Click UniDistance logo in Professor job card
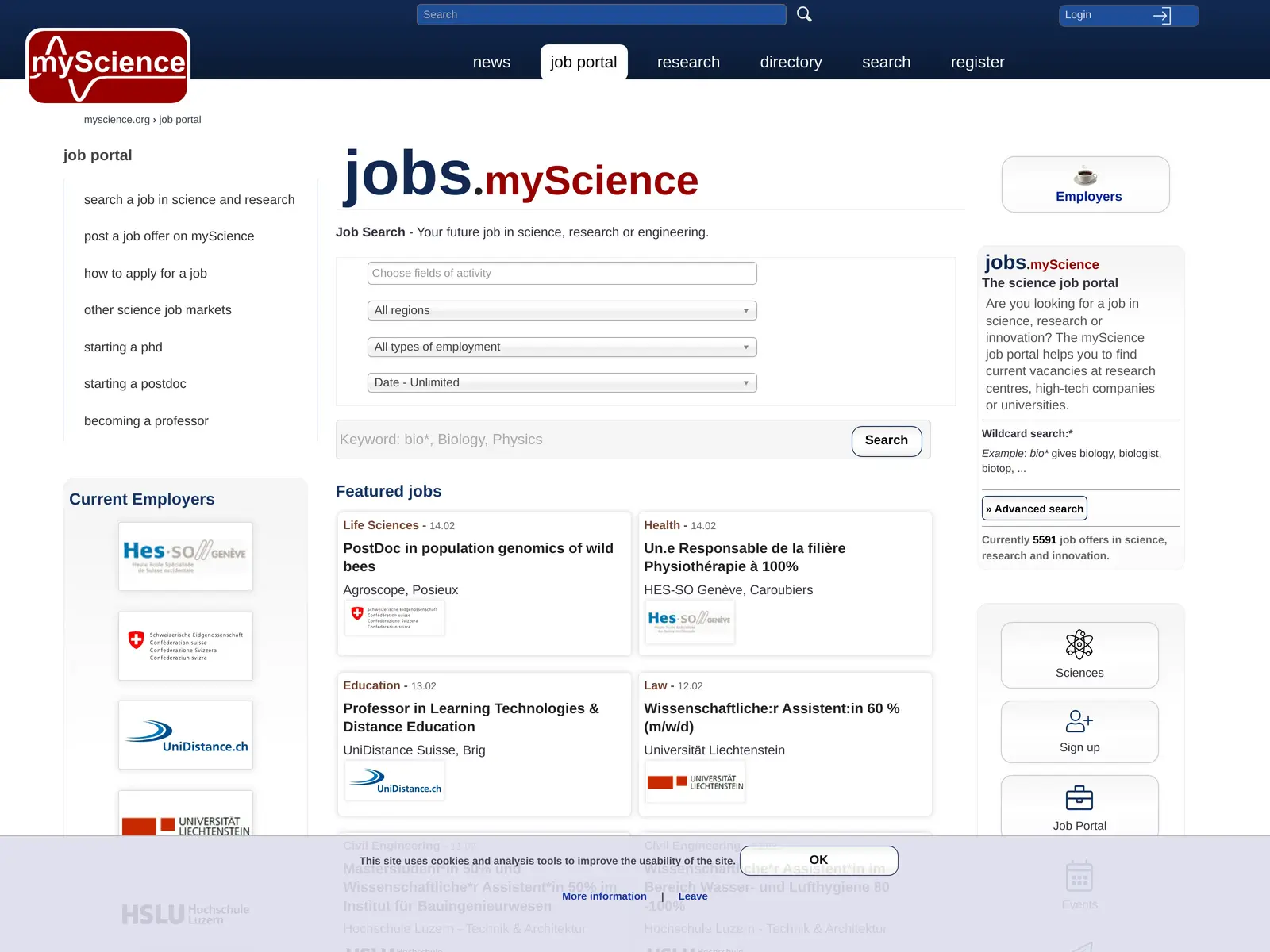Viewport: 1270px width, 952px height. click(x=394, y=781)
